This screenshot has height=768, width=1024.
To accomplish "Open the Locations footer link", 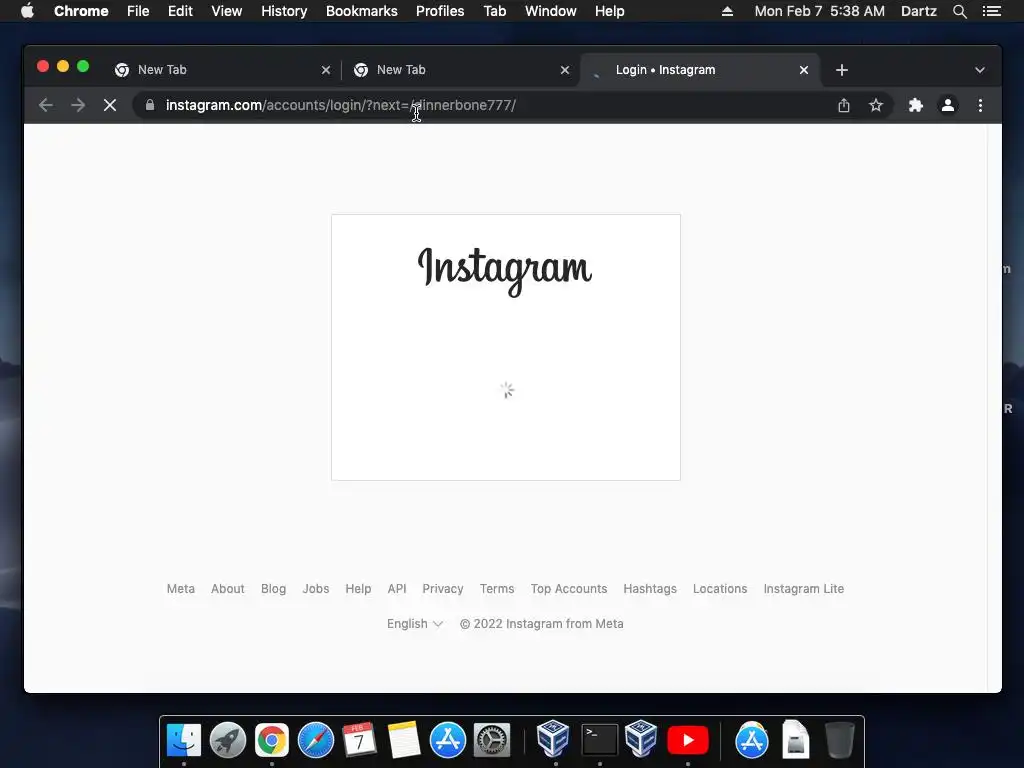I will click(x=720, y=588).
